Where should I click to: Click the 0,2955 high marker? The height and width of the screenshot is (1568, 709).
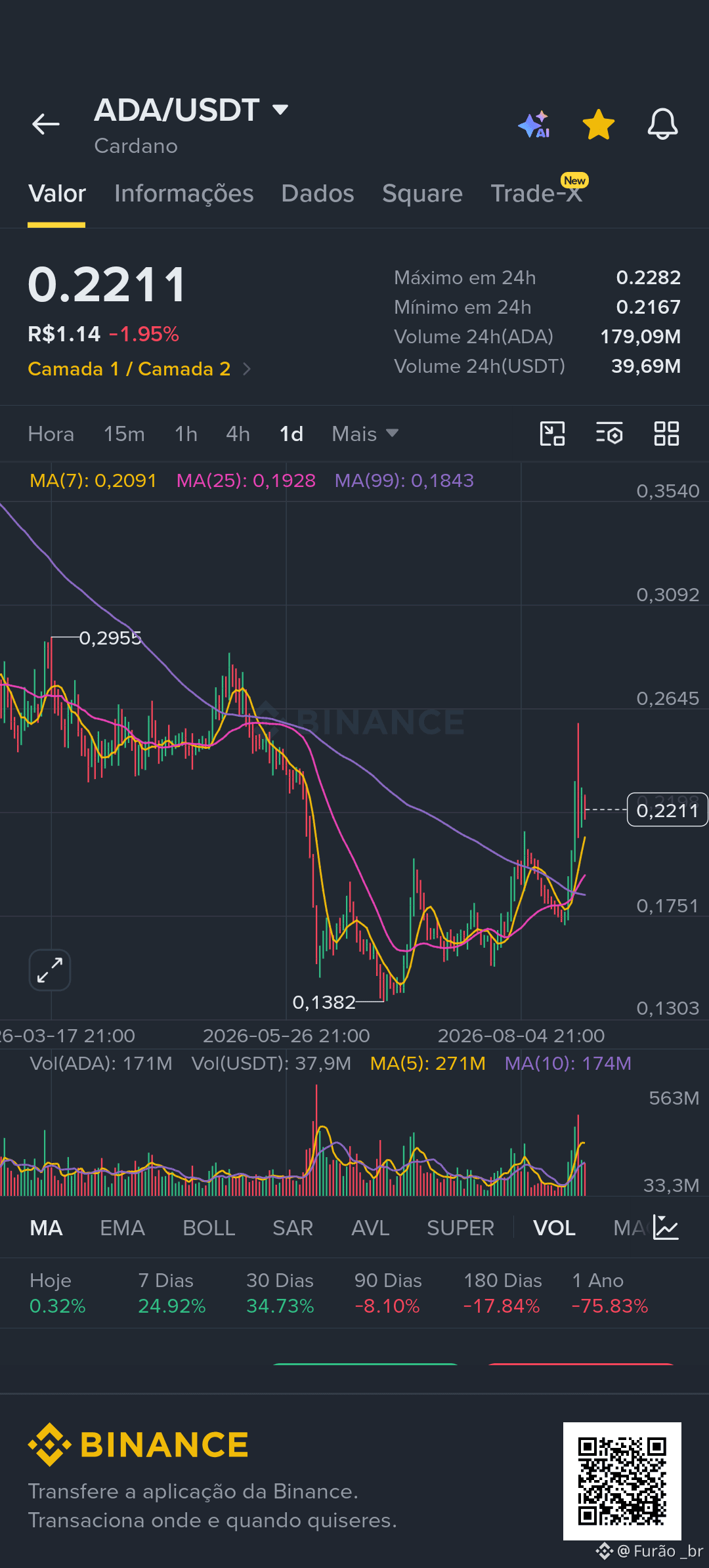point(110,638)
